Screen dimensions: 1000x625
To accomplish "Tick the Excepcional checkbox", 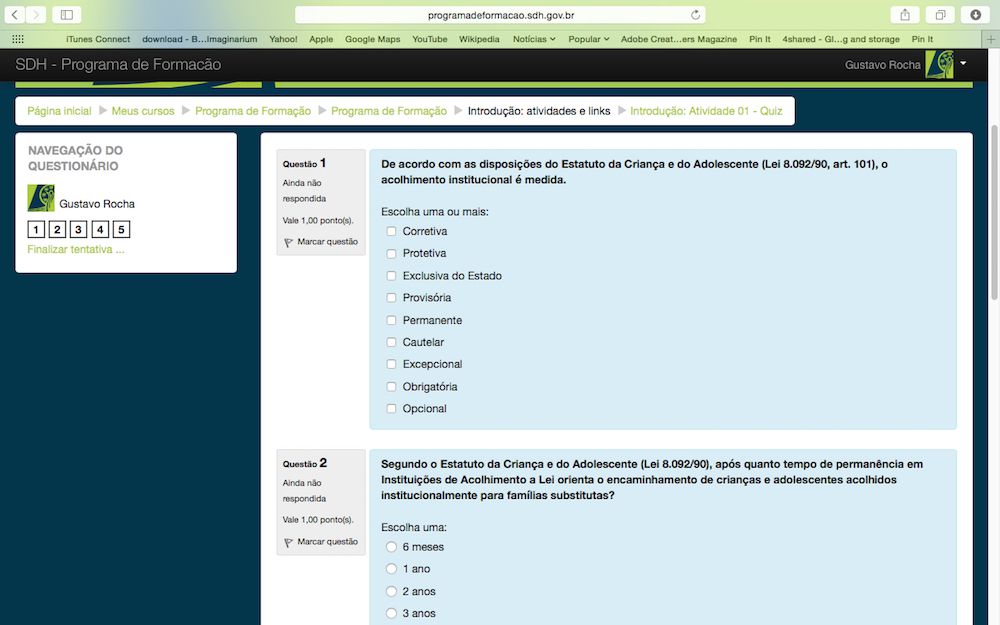I will point(392,364).
